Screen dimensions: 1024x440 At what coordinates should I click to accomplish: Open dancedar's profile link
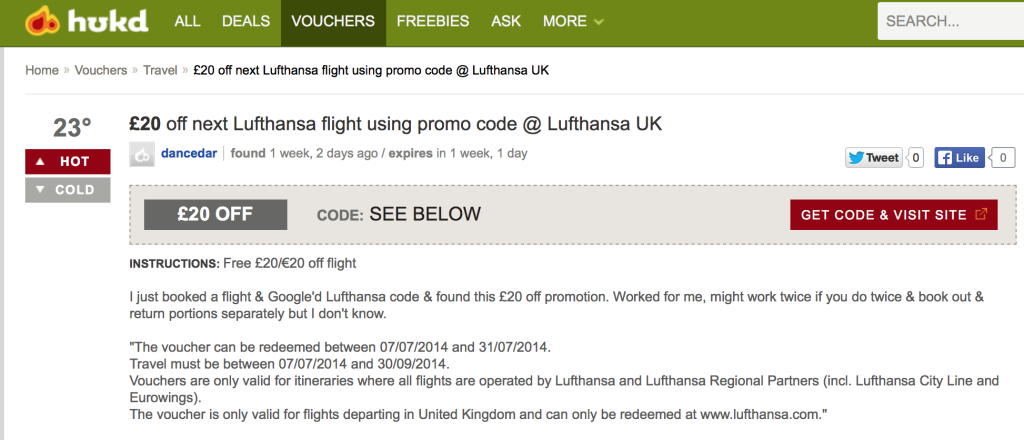coord(189,154)
